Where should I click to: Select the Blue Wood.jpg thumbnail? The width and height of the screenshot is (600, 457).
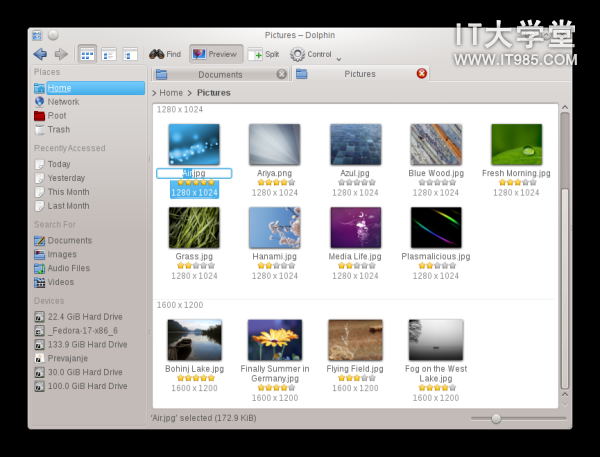436,144
